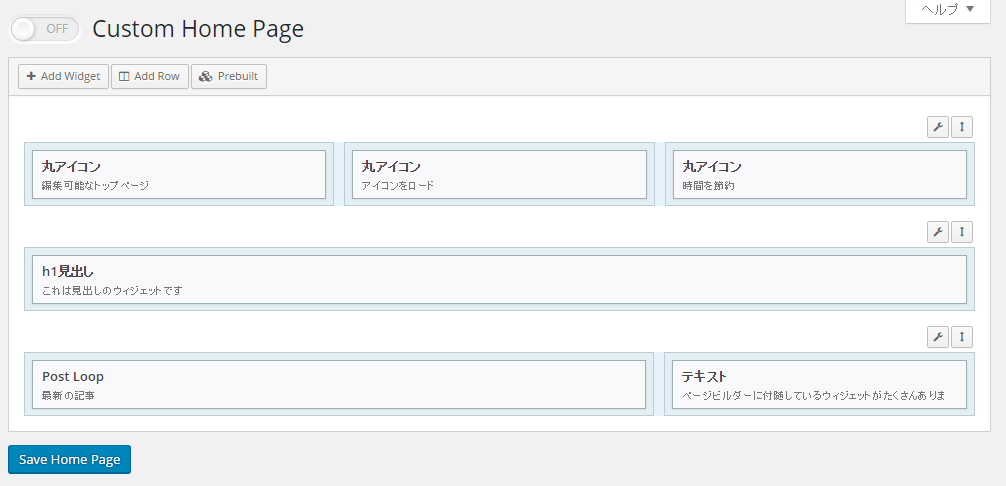The height and width of the screenshot is (486, 1006).
Task: Click the Add Row button
Action: coord(150,76)
